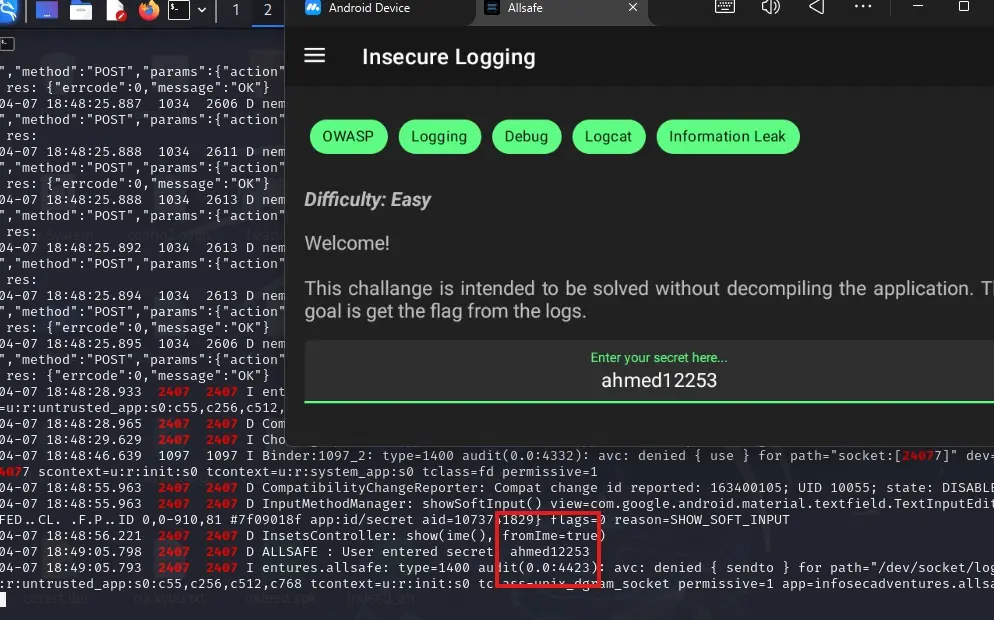
Task: Open the three-dots more options menu
Action: [x=863, y=6]
